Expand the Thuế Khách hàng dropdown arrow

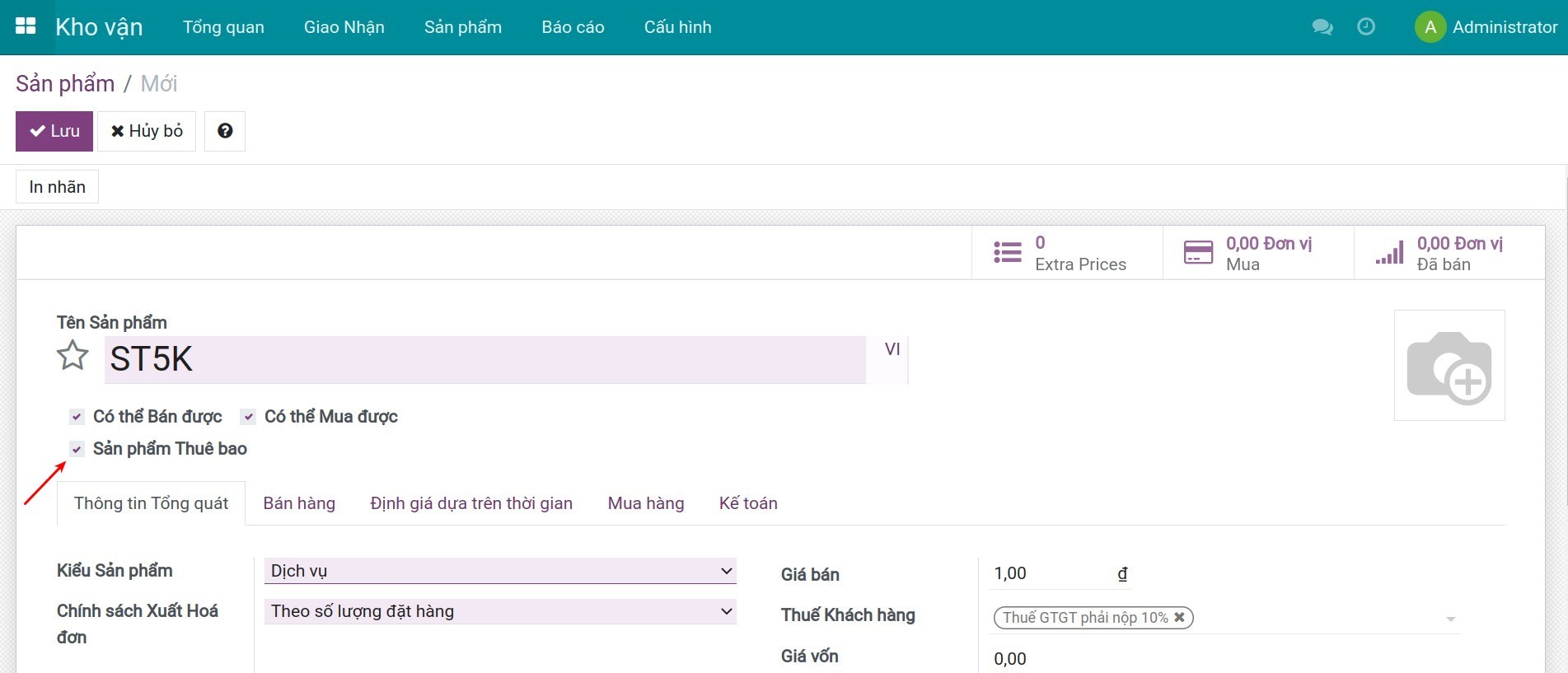pos(1450,619)
